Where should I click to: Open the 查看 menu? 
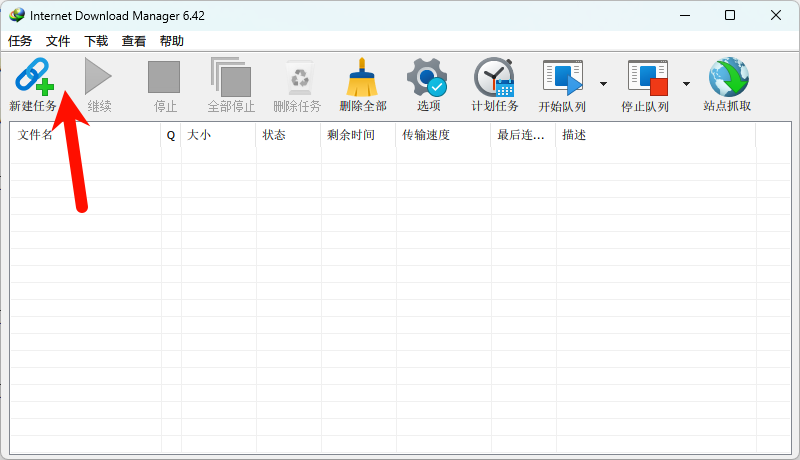point(134,41)
